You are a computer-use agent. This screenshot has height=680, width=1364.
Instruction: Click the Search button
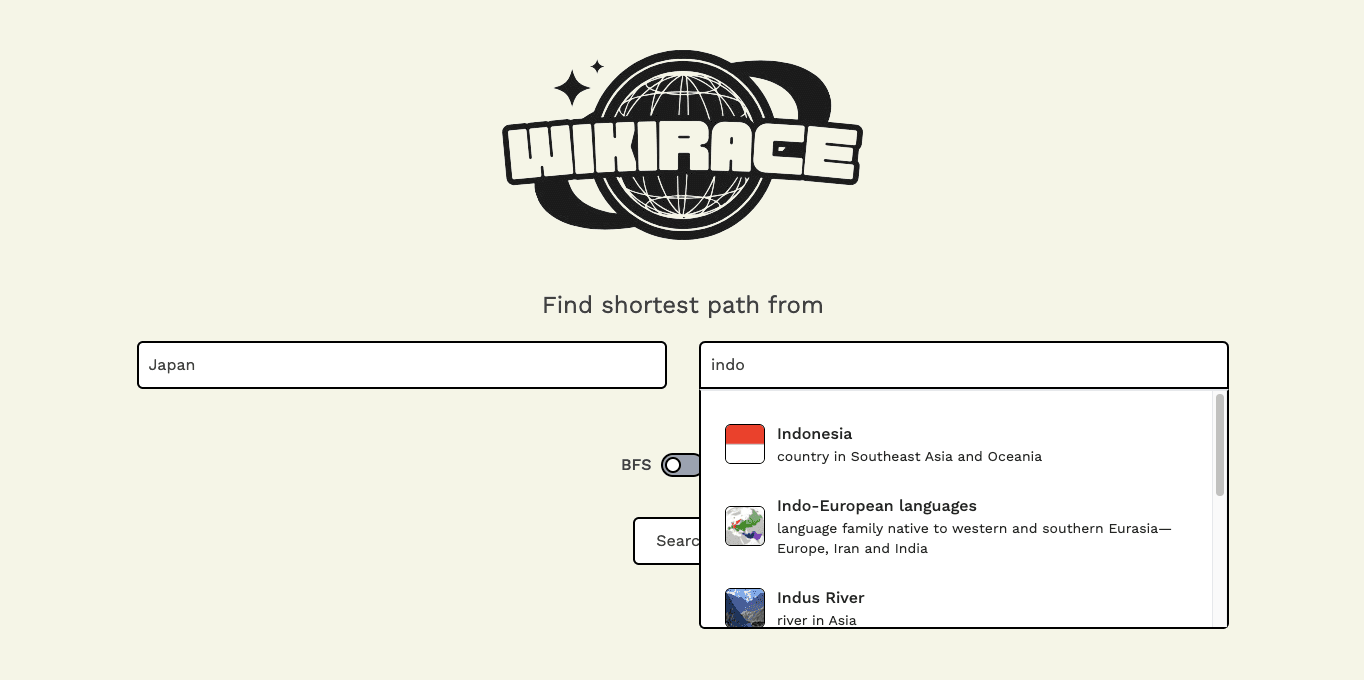pyautogui.click(x=667, y=541)
